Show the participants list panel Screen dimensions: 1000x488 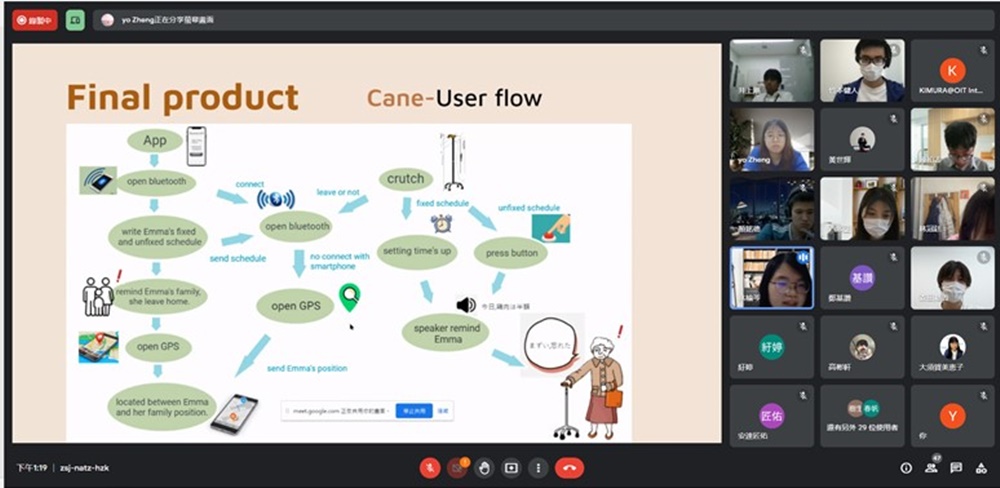point(932,467)
